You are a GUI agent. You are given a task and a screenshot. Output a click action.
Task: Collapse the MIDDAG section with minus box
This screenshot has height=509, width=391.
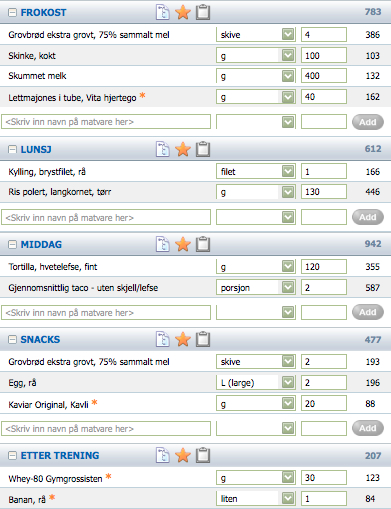coord(12,244)
